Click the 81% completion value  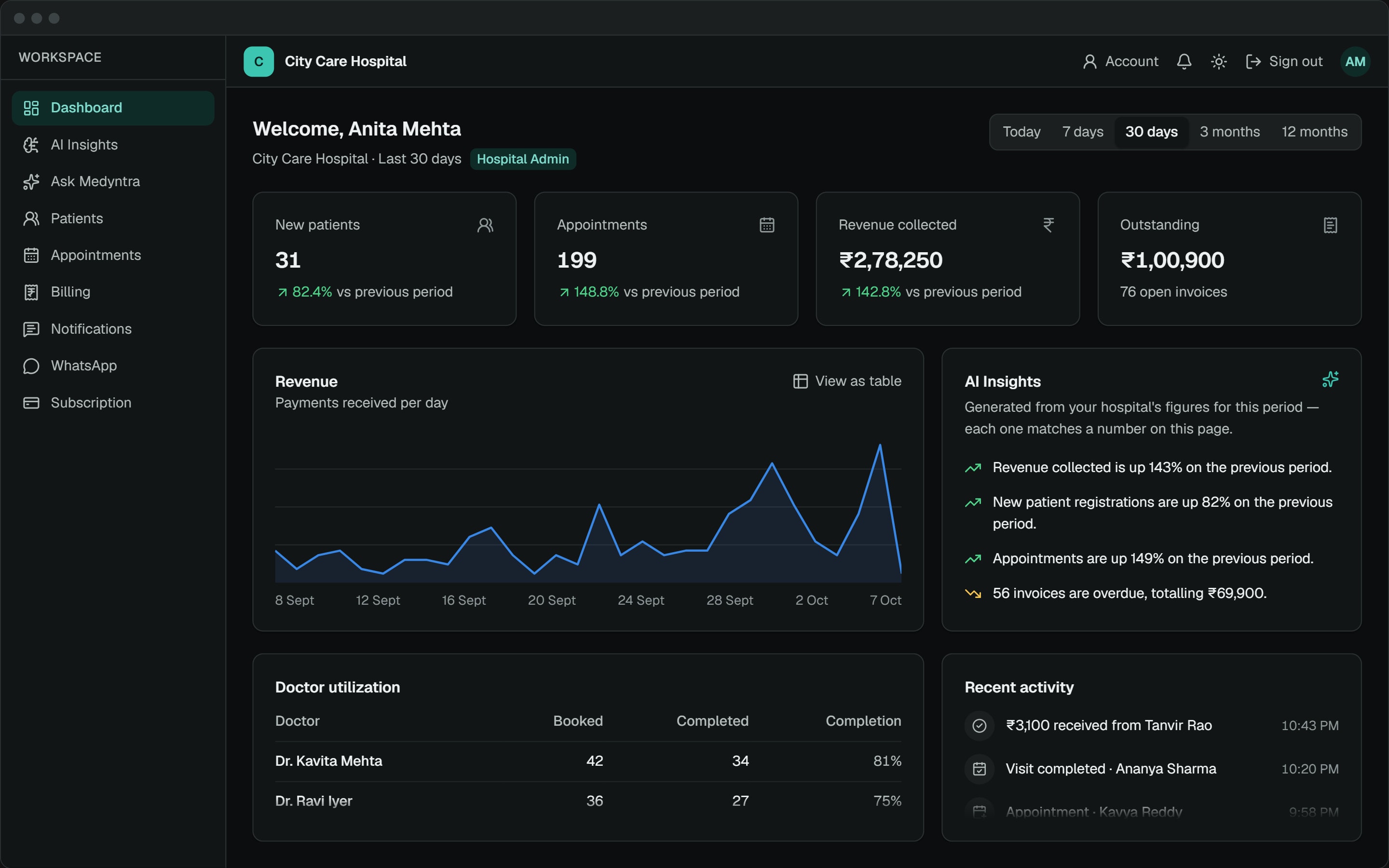pyautogui.click(x=887, y=761)
